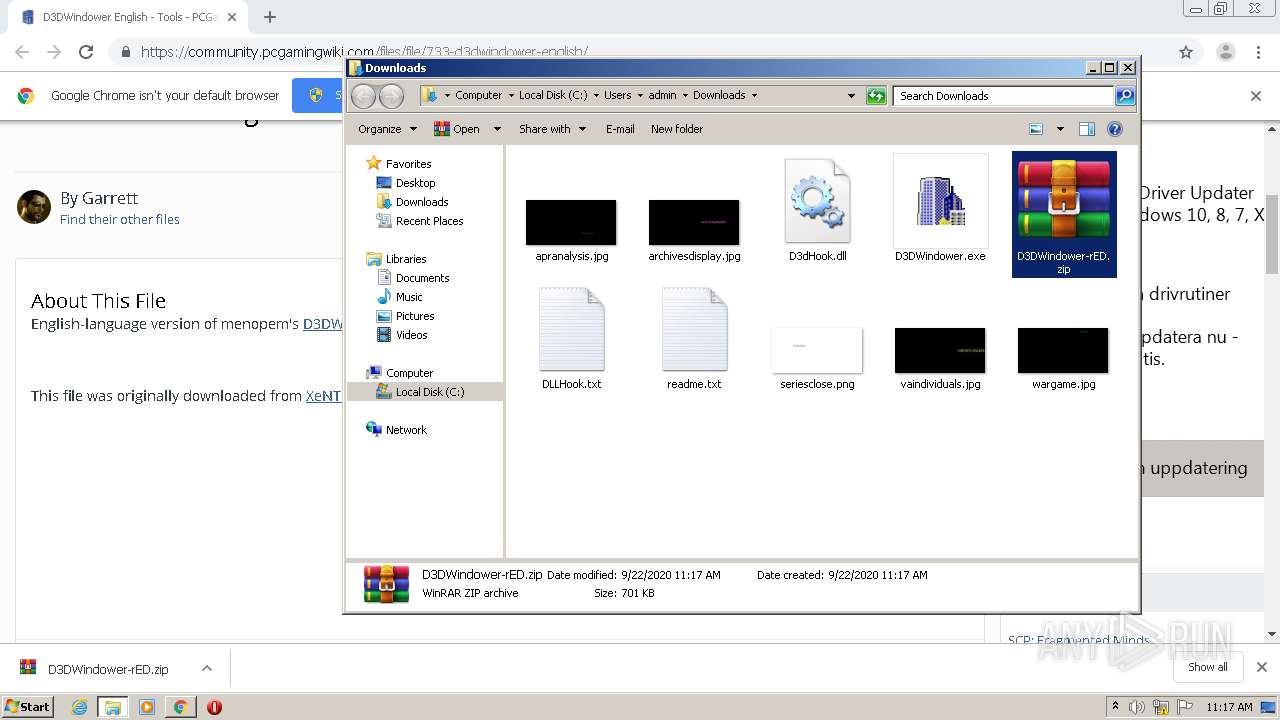Select Libraries in the navigation pane
Image resolution: width=1280 pixels, height=720 pixels.
pos(406,259)
